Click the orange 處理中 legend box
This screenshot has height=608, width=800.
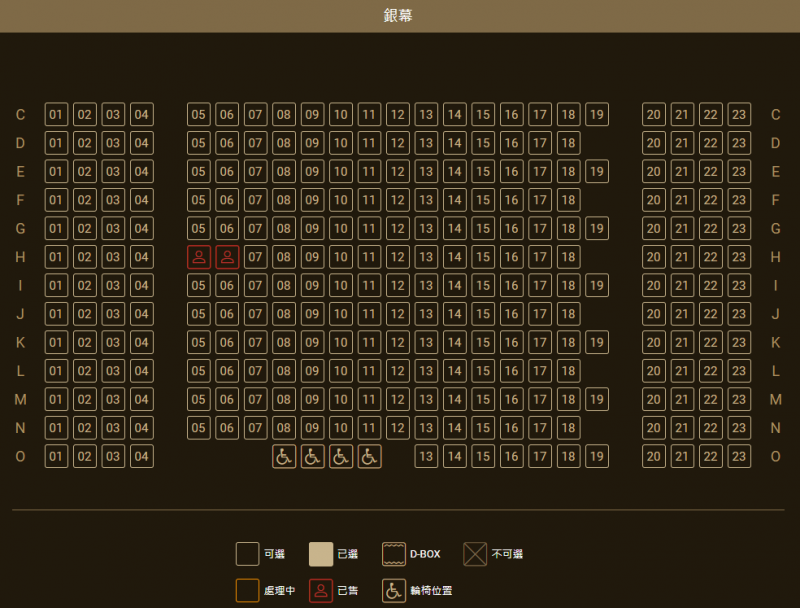pyautogui.click(x=247, y=590)
